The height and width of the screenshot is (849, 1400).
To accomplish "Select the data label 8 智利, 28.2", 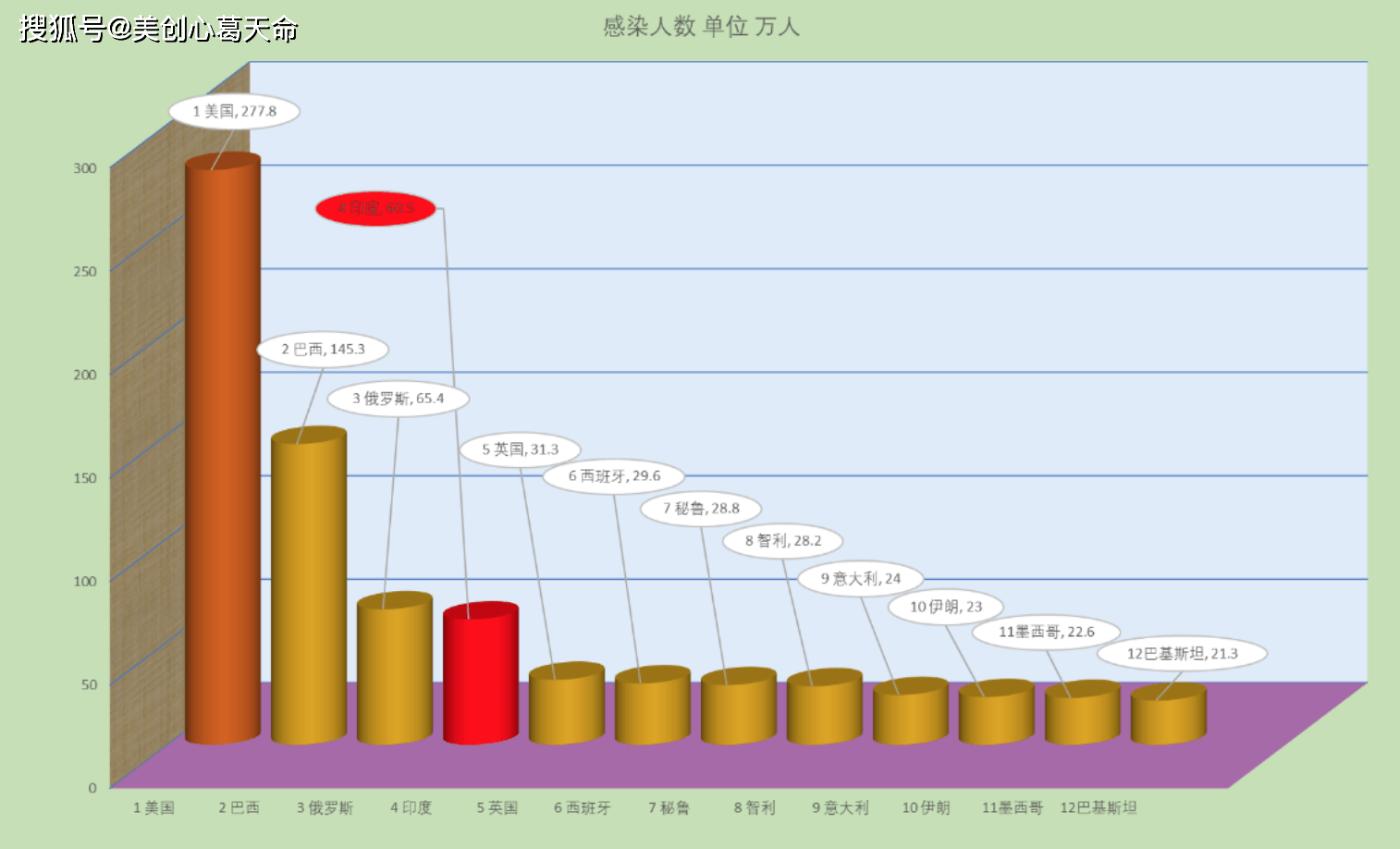I will click(x=783, y=541).
